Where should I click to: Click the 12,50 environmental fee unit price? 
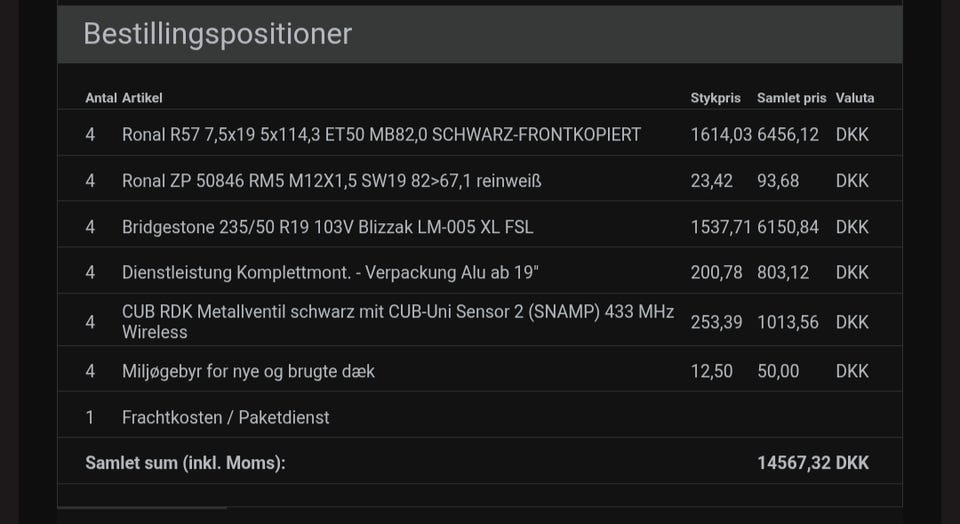711,371
